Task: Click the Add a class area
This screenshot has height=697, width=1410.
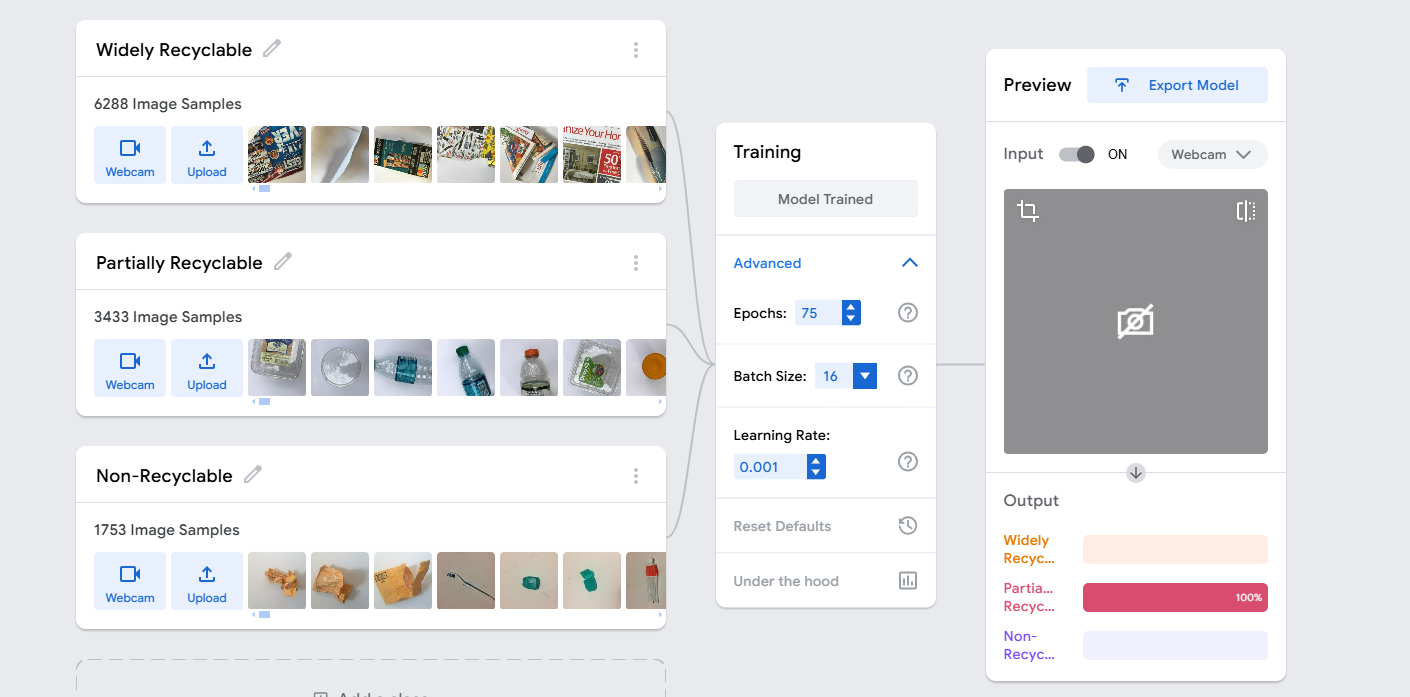Action: 371,680
